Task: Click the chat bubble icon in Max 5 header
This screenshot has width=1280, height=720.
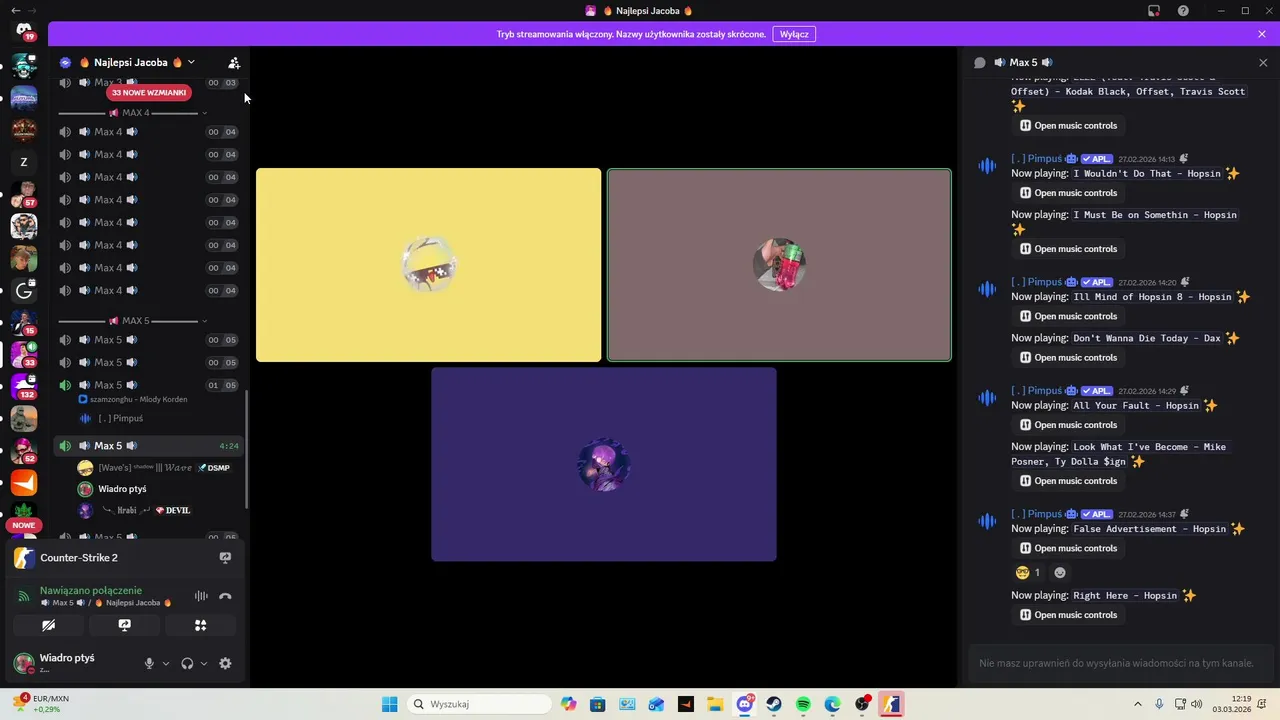Action: pos(980,62)
